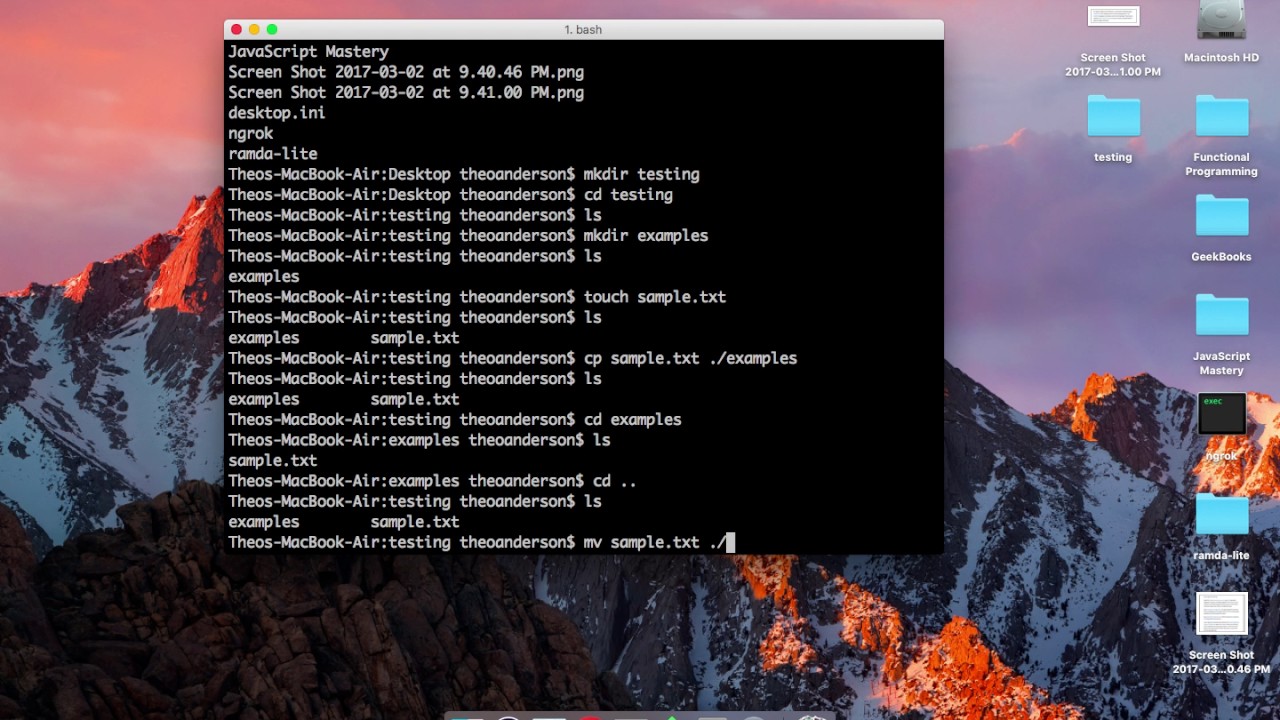The width and height of the screenshot is (1280, 720).
Task: Select the ngrok exec file icon
Action: pyautogui.click(x=1221, y=414)
